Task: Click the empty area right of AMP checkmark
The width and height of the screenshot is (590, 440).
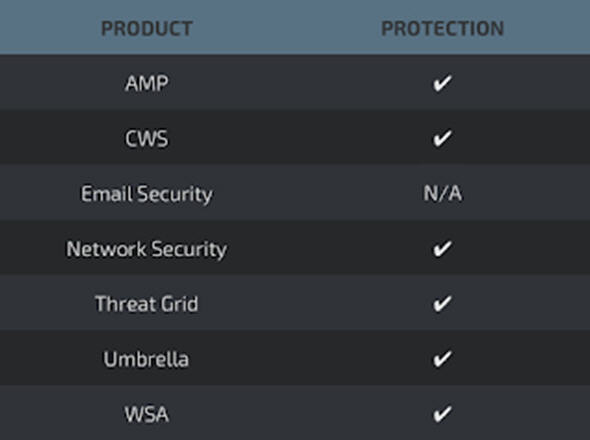Action: [x=521, y=83]
